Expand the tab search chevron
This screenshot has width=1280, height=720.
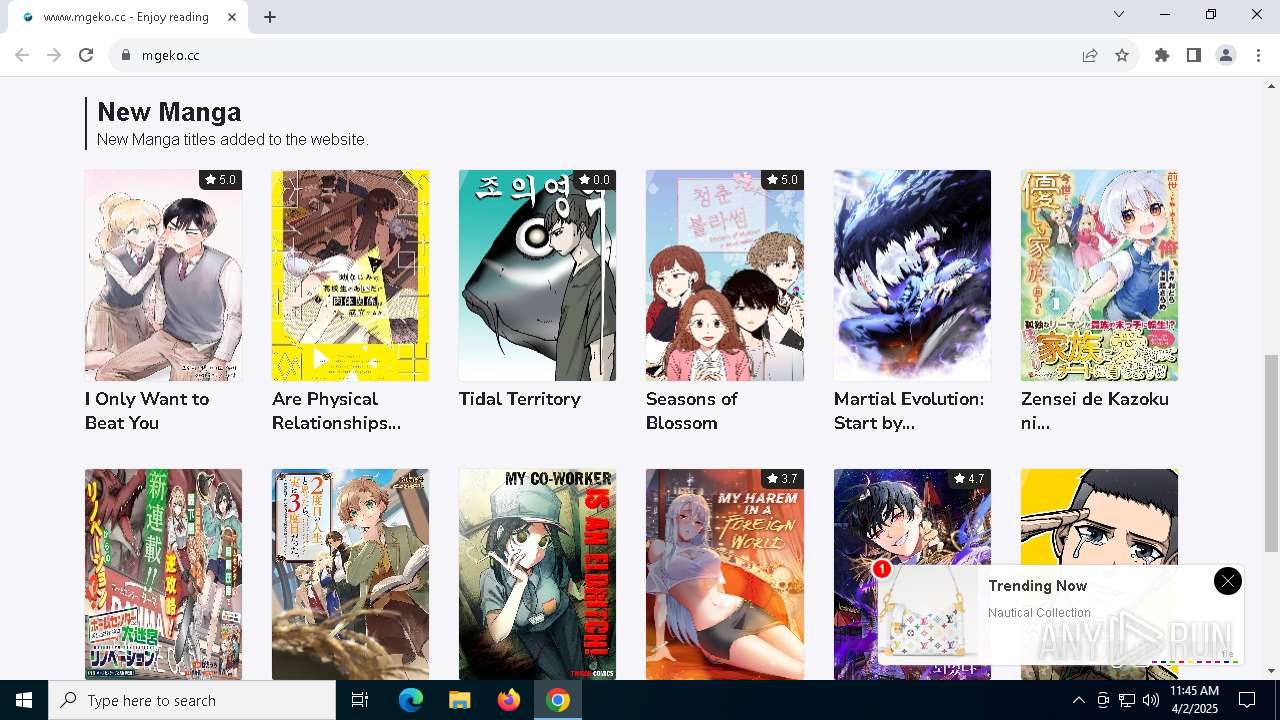tap(1119, 14)
